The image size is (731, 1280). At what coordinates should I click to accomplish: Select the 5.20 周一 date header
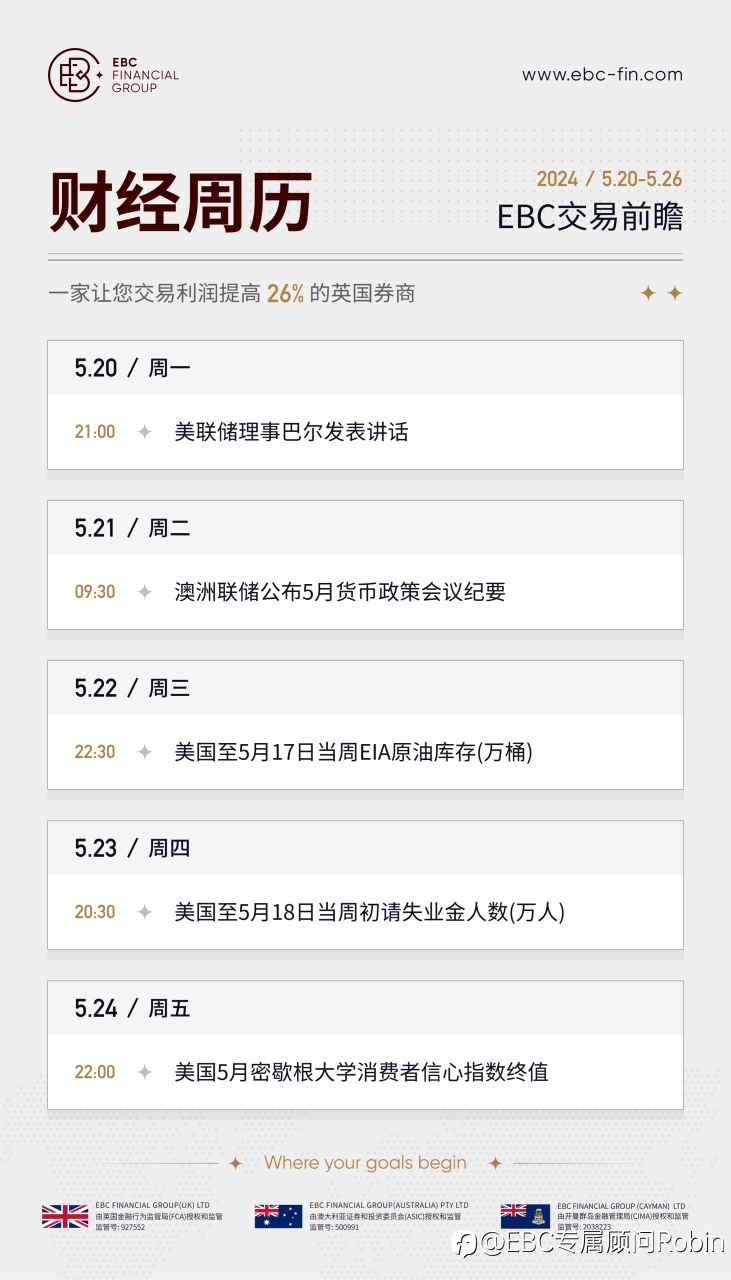(132, 368)
